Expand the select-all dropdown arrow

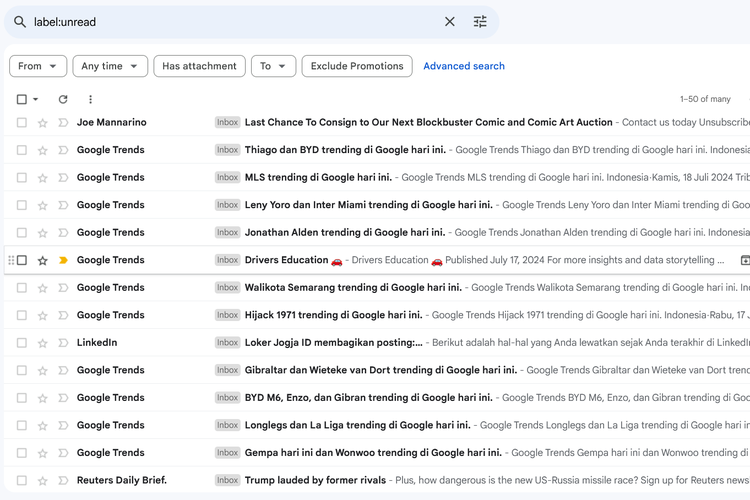[35, 99]
